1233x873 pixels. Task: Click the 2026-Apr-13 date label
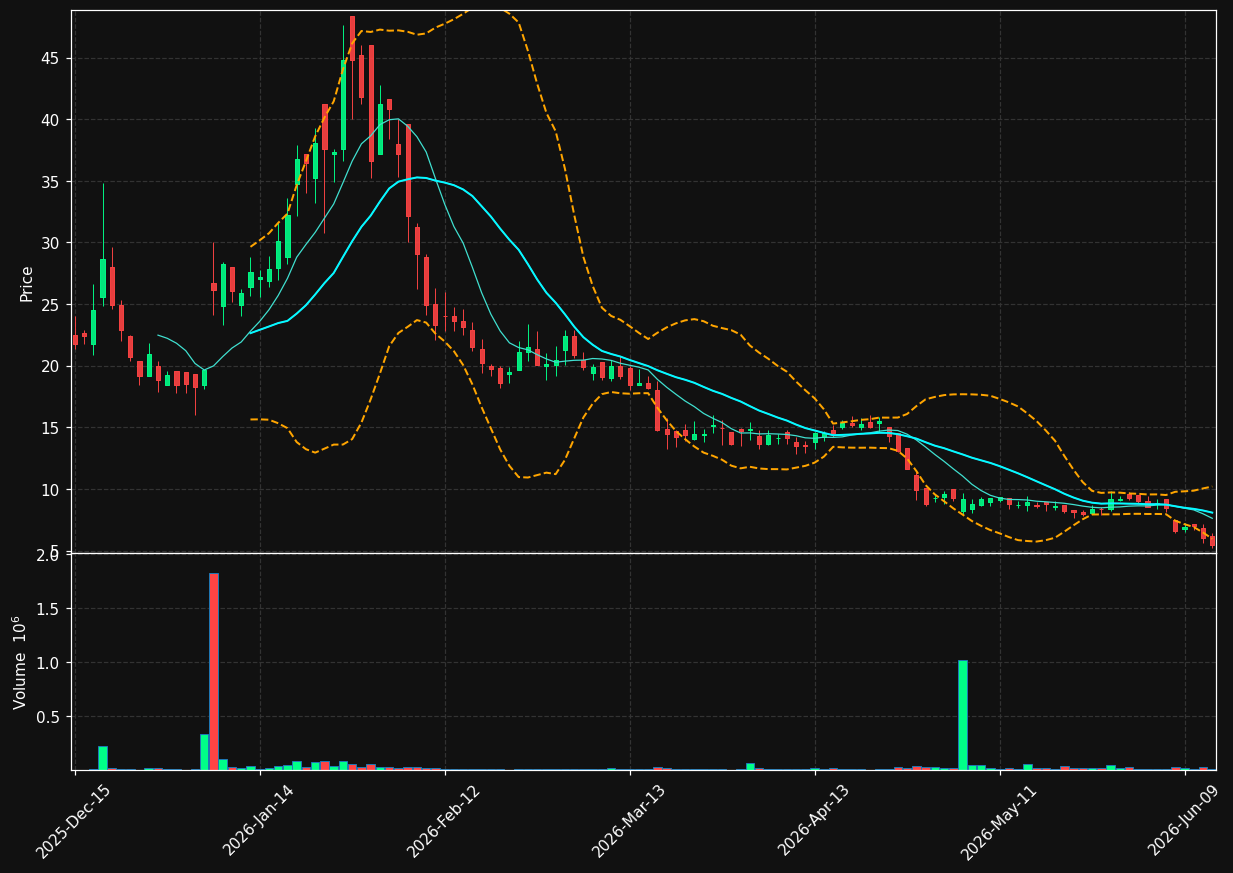pyautogui.click(x=813, y=821)
